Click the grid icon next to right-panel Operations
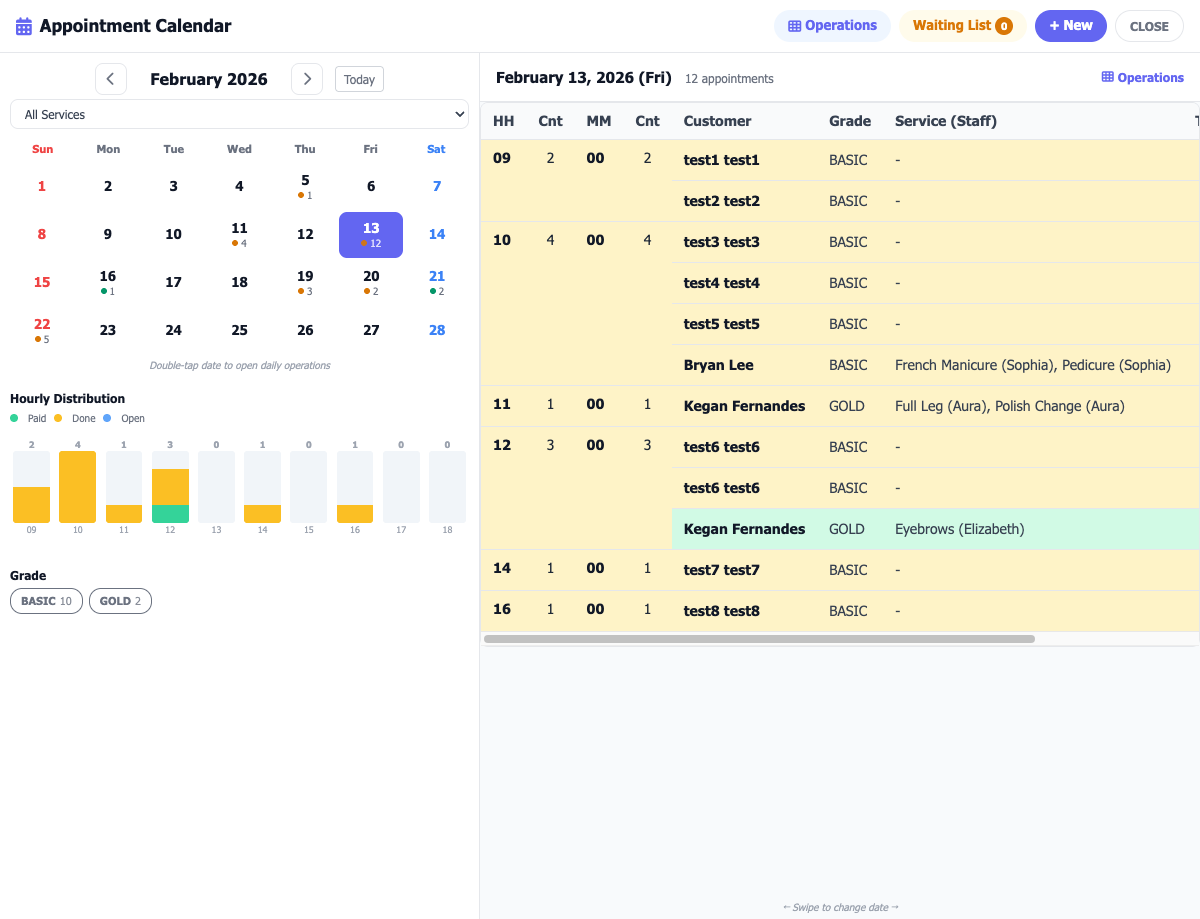Viewport: 1200px width, 919px height. click(1106, 77)
